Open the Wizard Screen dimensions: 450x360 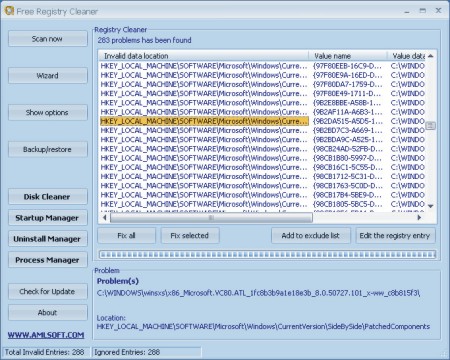click(48, 76)
